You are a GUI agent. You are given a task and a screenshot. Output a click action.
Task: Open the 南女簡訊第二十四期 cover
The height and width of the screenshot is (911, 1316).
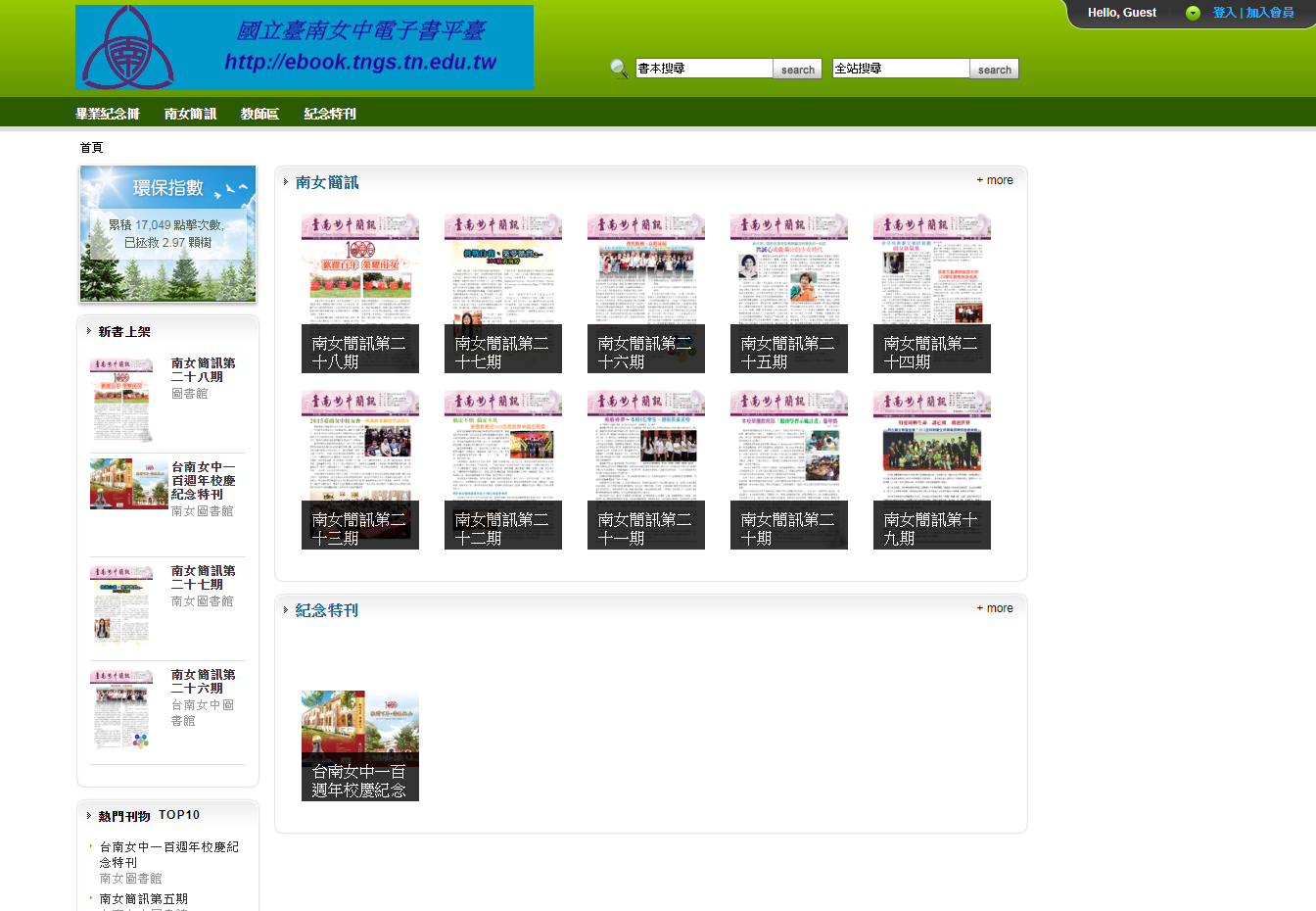(932, 293)
